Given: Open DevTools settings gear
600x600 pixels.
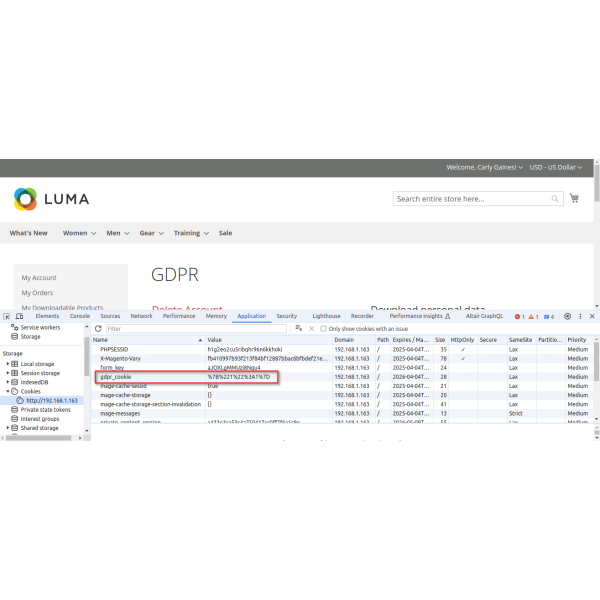Looking at the screenshot, I should pyautogui.click(x=567, y=316).
